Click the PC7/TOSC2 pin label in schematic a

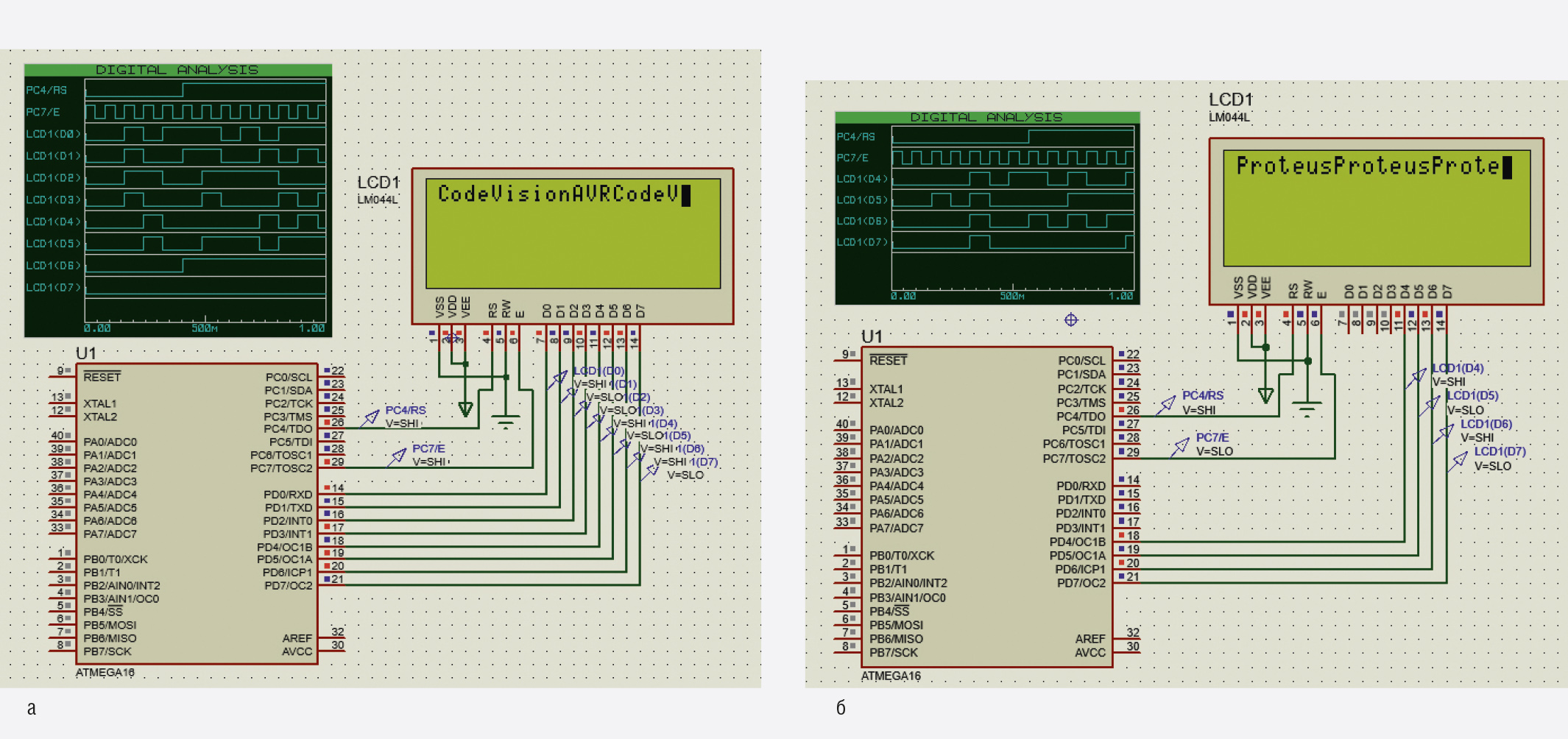(281, 468)
